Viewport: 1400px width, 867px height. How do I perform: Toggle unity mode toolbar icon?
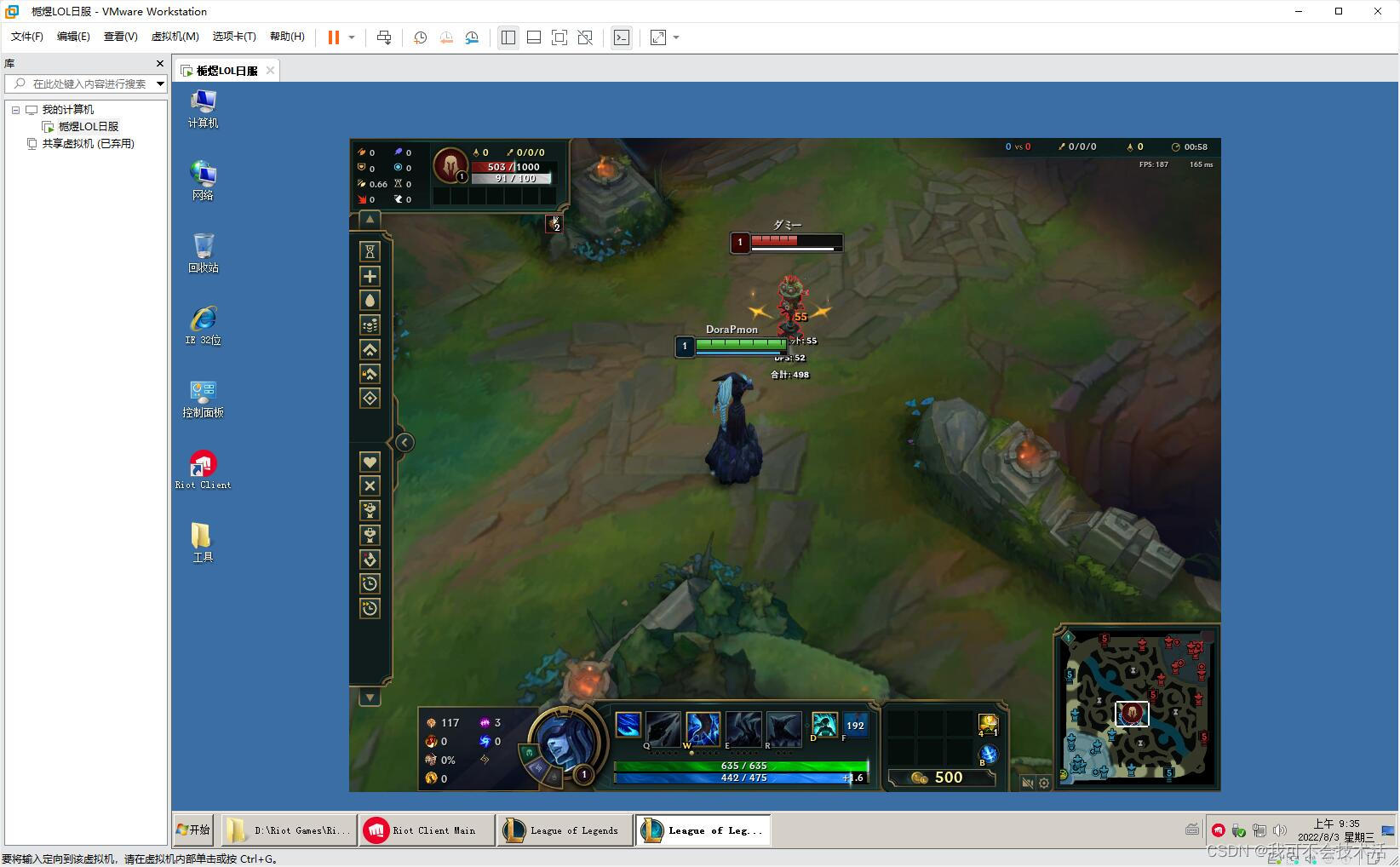pyautogui.click(x=585, y=37)
